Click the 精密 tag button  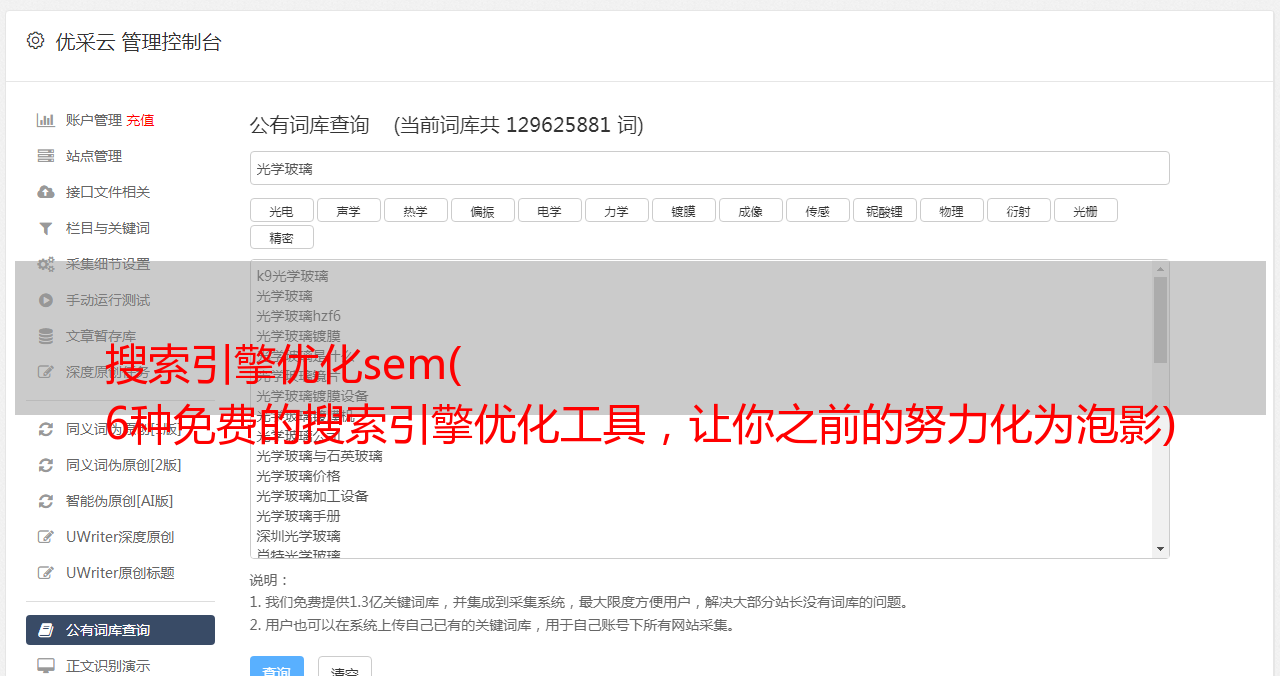click(282, 237)
